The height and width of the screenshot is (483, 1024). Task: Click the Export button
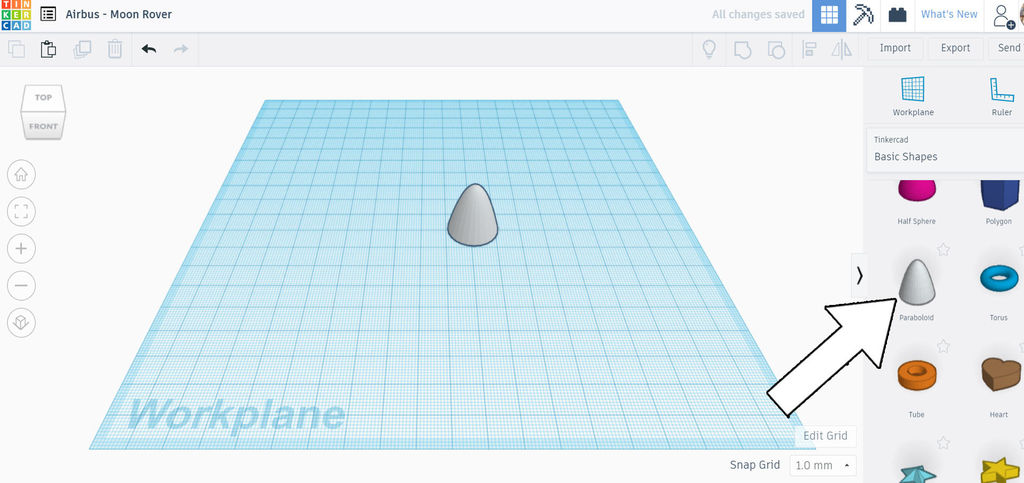click(x=955, y=48)
